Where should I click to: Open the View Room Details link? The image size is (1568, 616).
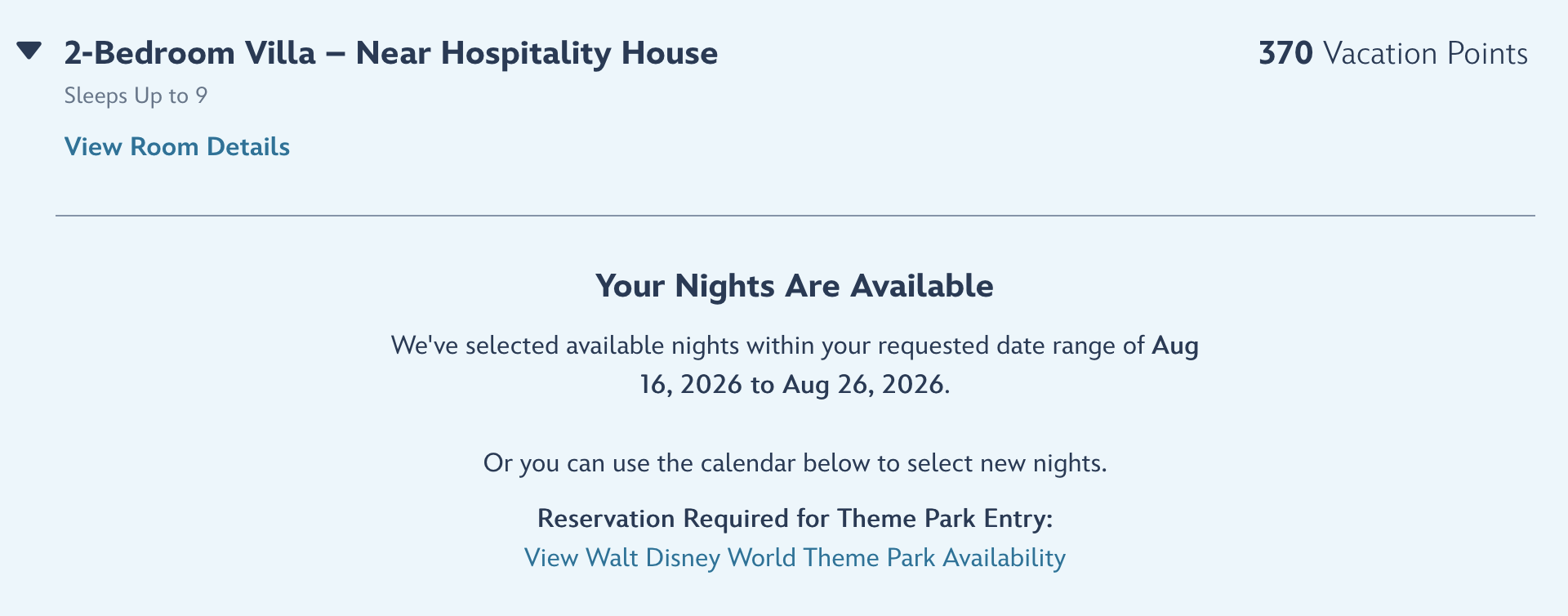point(177,146)
